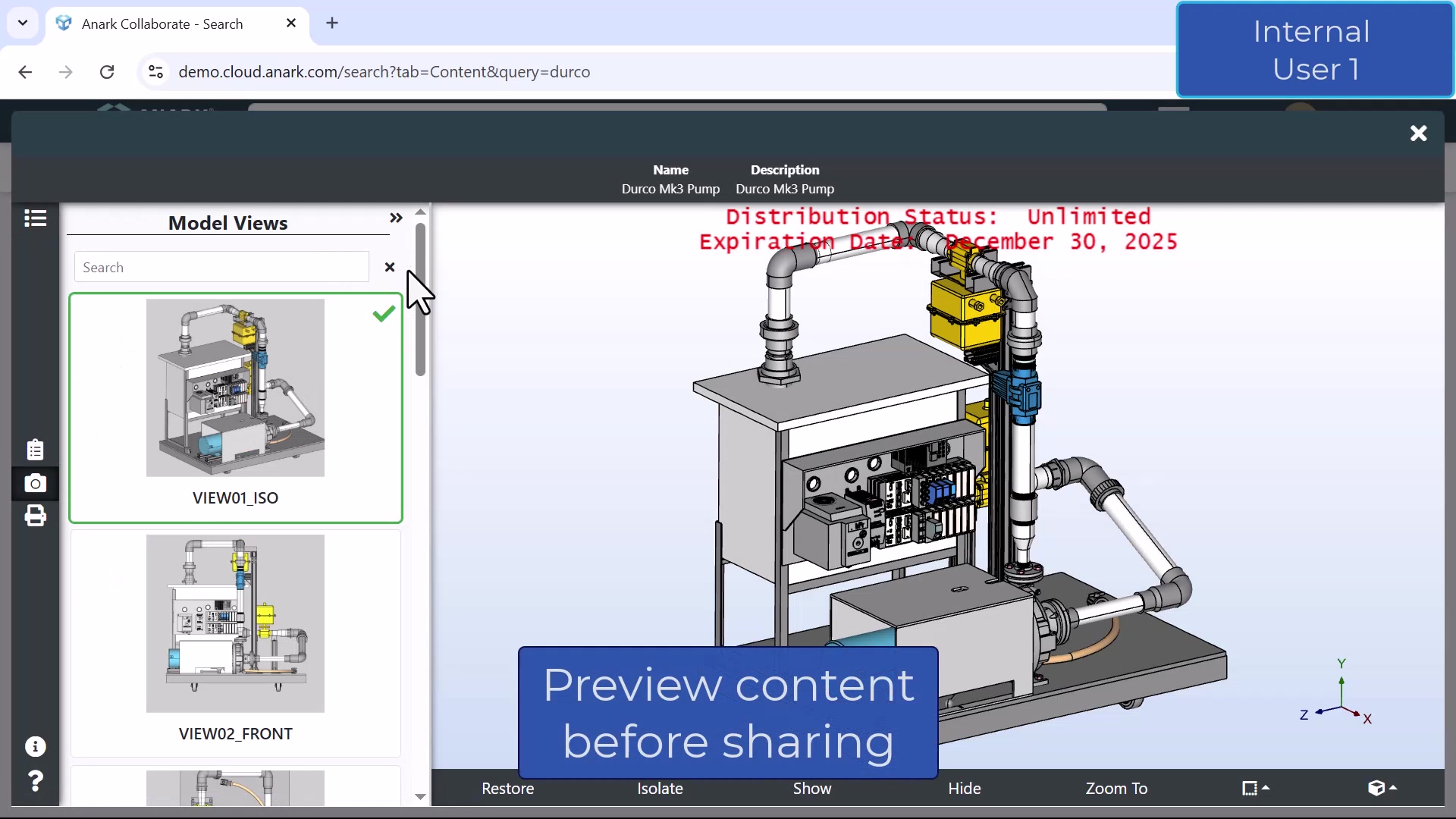Image resolution: width=1456 pixels, height=819 pixels.
Task: Click the Model Views search input
Action: point(221,267)
